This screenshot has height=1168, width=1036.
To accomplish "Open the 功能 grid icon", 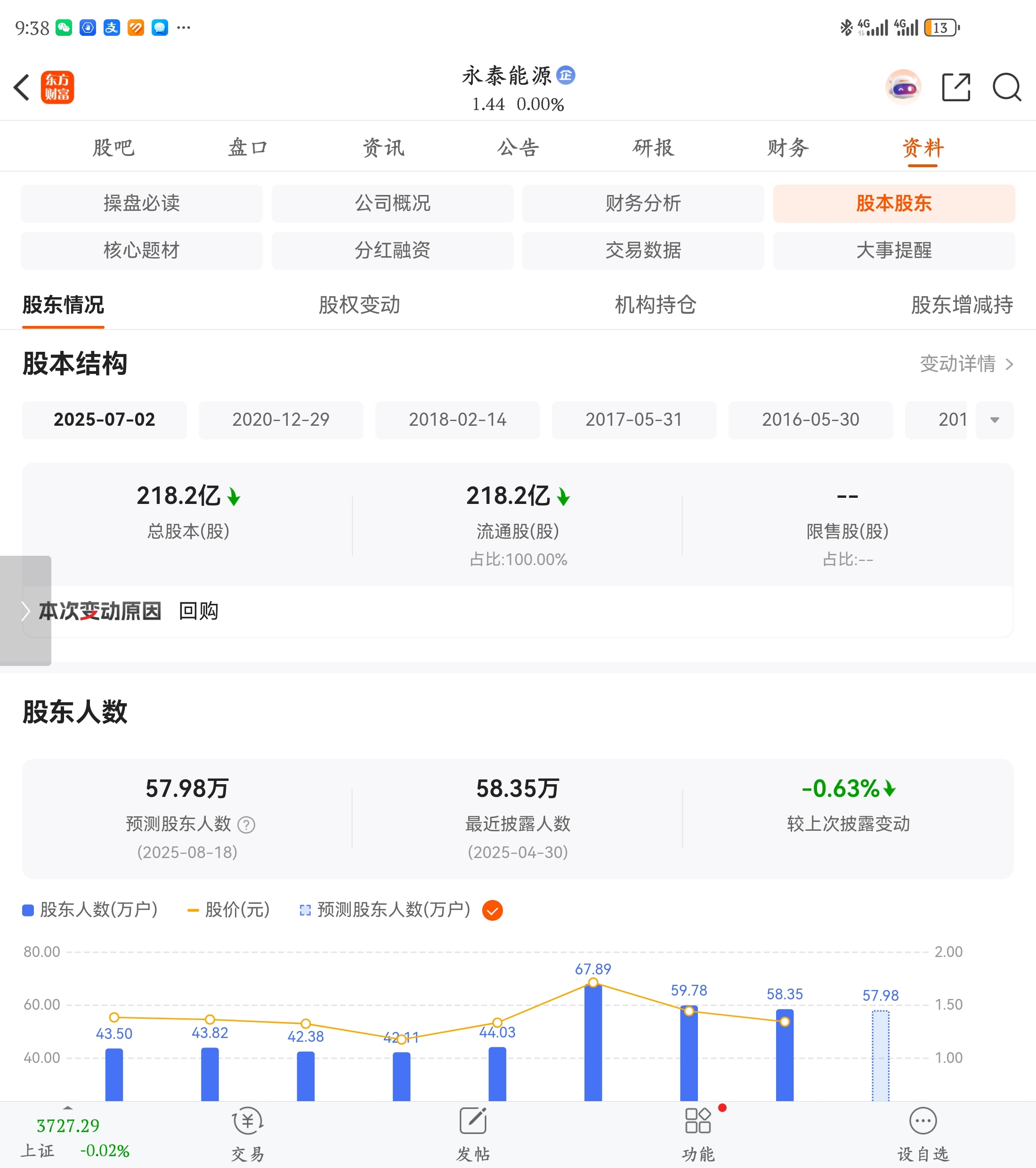I will click(x=698, y=1121).
